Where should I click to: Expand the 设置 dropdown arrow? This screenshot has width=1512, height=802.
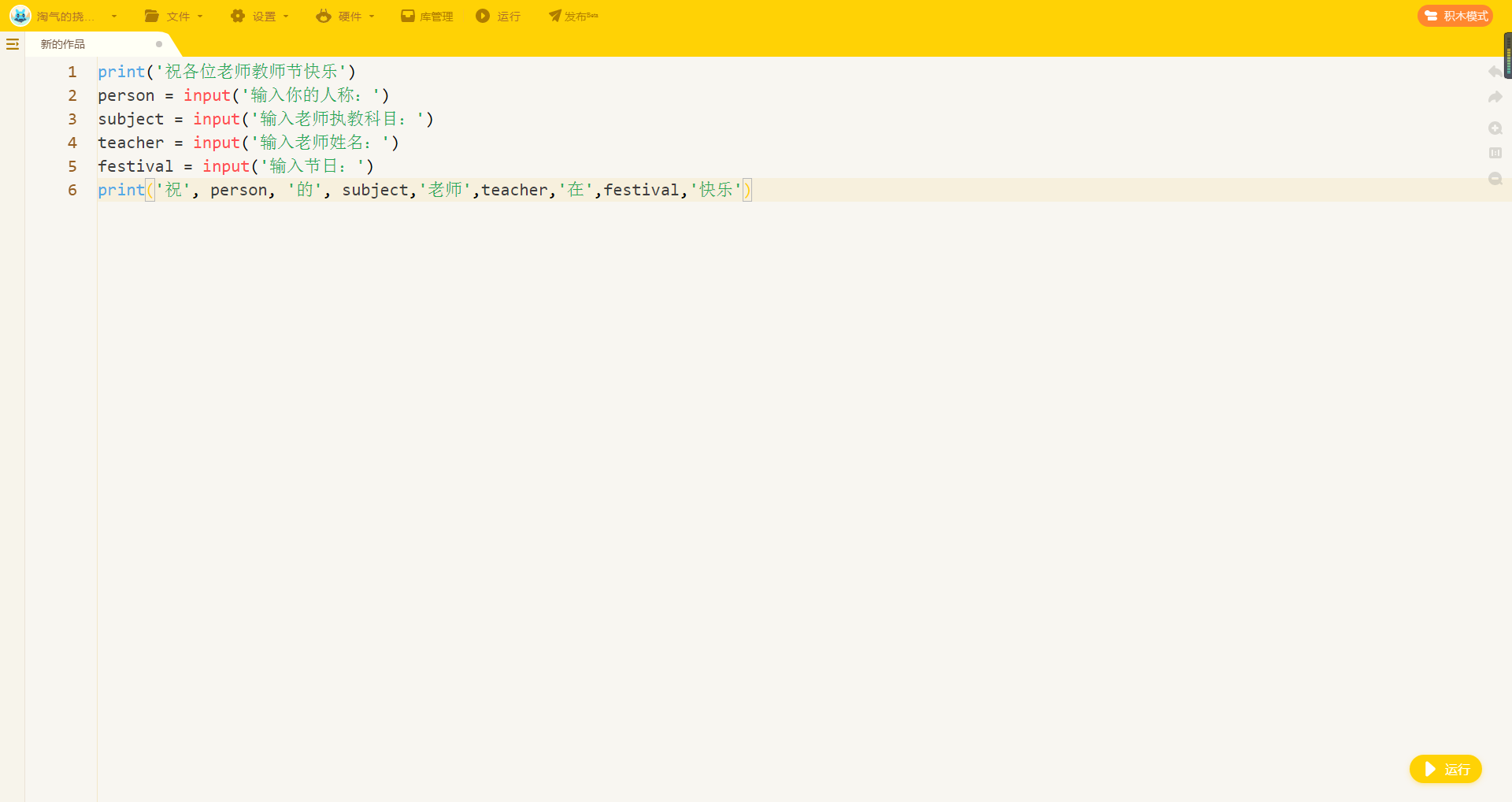click(x=286, y=17)
